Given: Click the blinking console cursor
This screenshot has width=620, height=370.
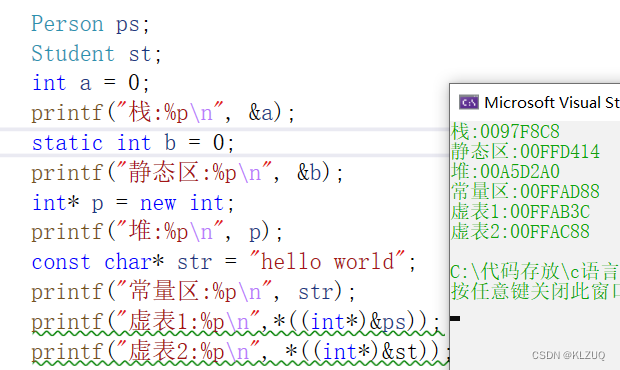Looking at the screenshot, I should click(455, 318).
